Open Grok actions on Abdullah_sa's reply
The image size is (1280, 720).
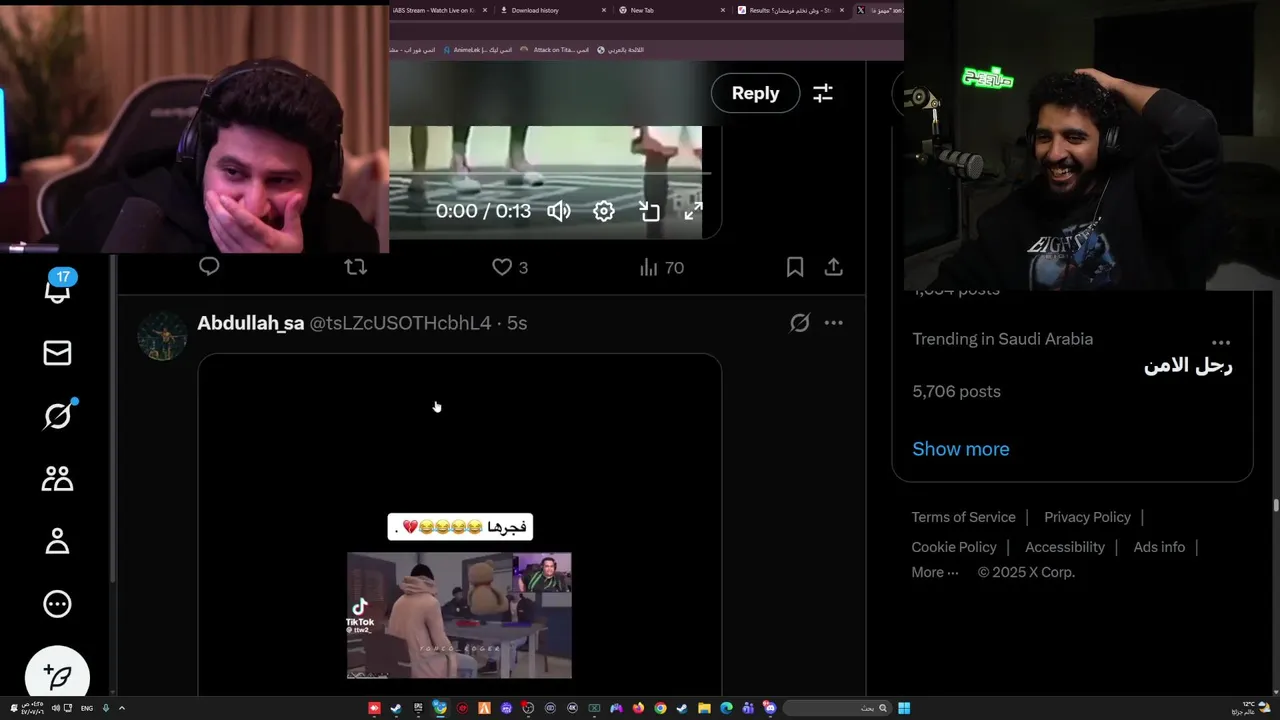click(x=799, y=323)
